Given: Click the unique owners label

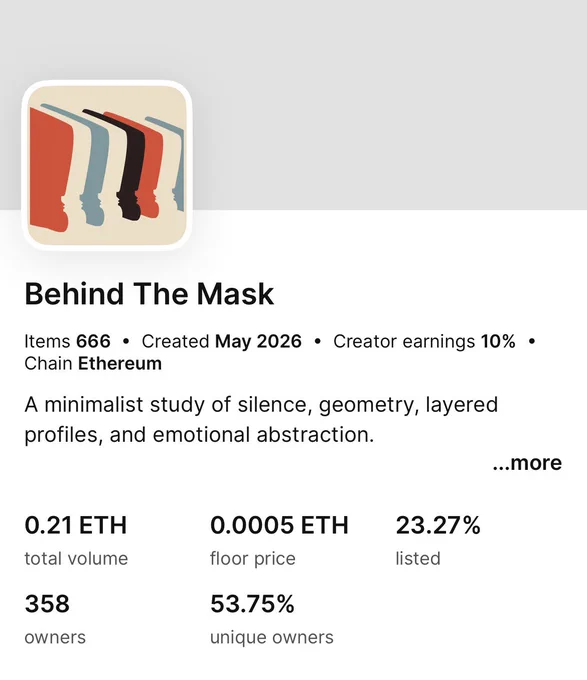Looking at the screenshot, I should coord(272,638).
